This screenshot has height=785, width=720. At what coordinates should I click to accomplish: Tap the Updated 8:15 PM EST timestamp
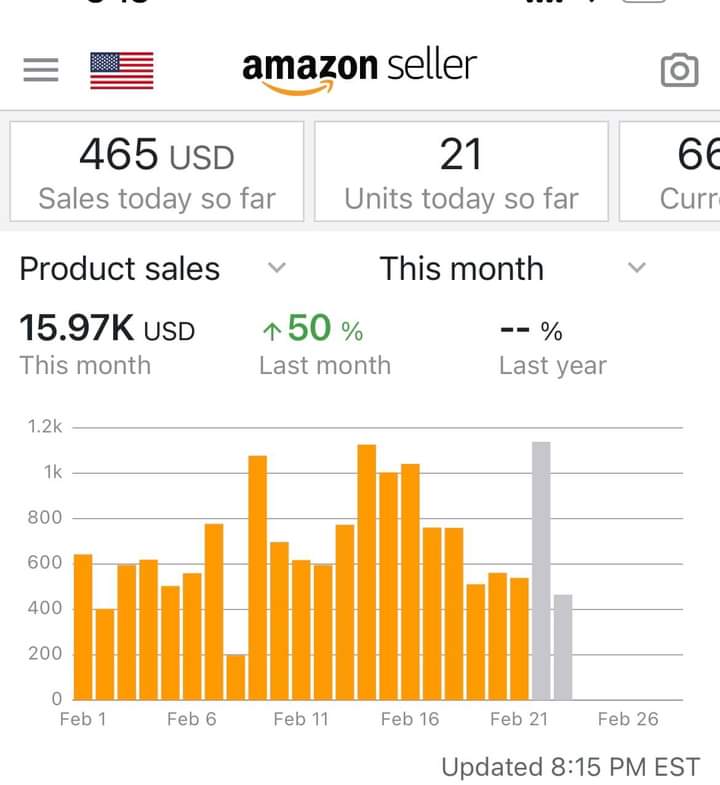[x=570, y=767]
